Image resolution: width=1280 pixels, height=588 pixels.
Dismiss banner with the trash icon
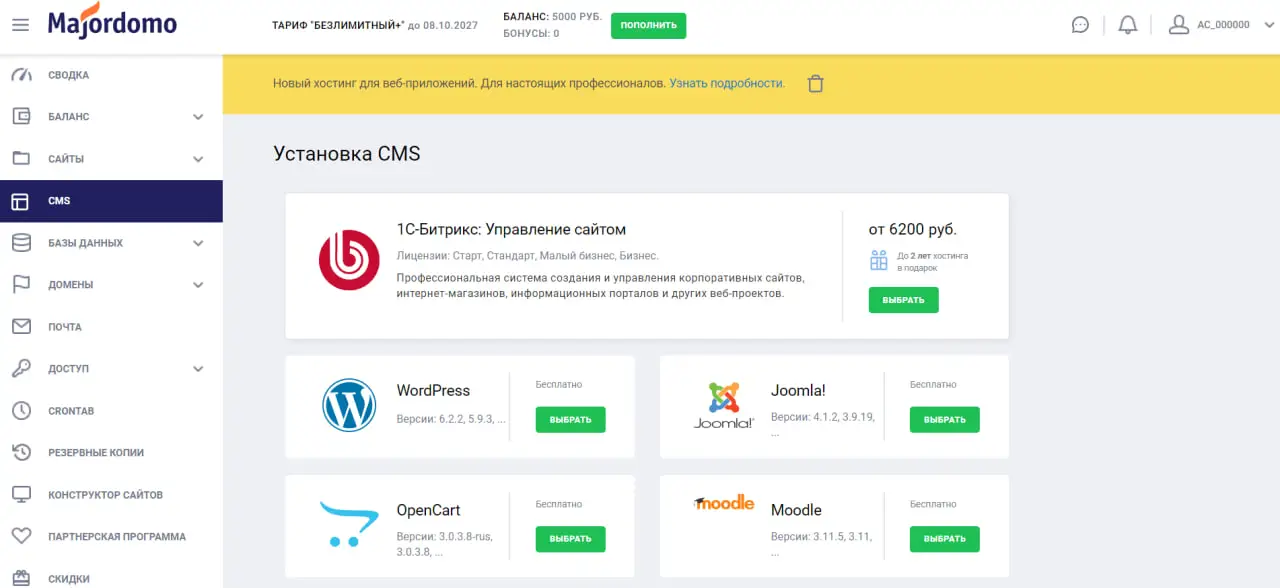click(816, 84)
